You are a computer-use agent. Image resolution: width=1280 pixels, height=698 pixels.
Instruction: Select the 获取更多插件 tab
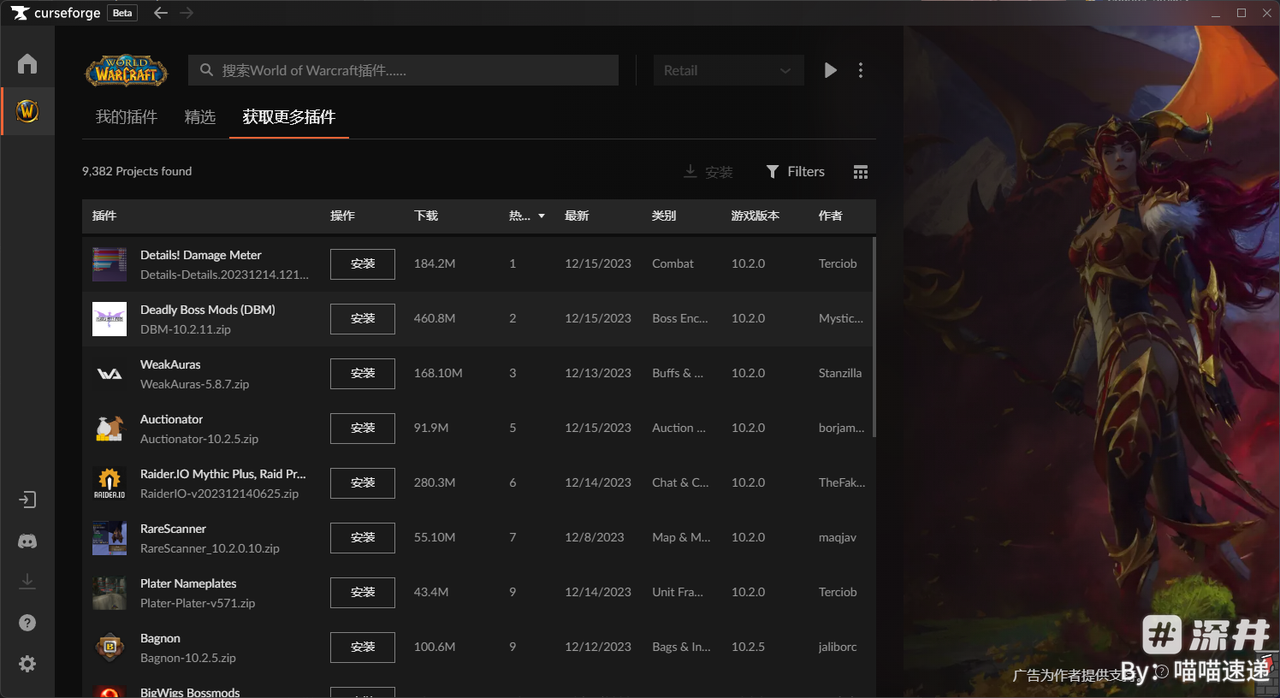[289, 117]
